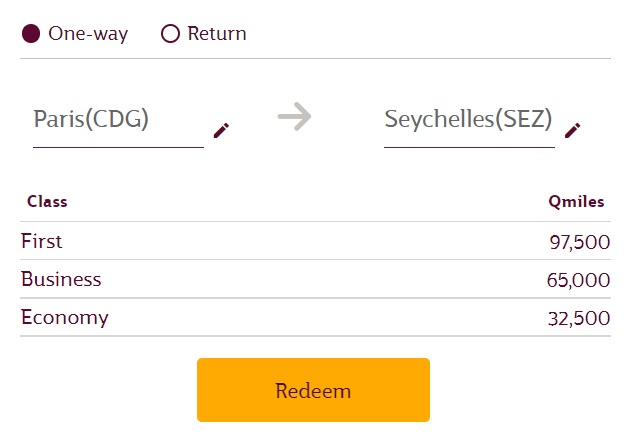Edit the Paris(CDG) origin with pencil icon

(221, 130)
